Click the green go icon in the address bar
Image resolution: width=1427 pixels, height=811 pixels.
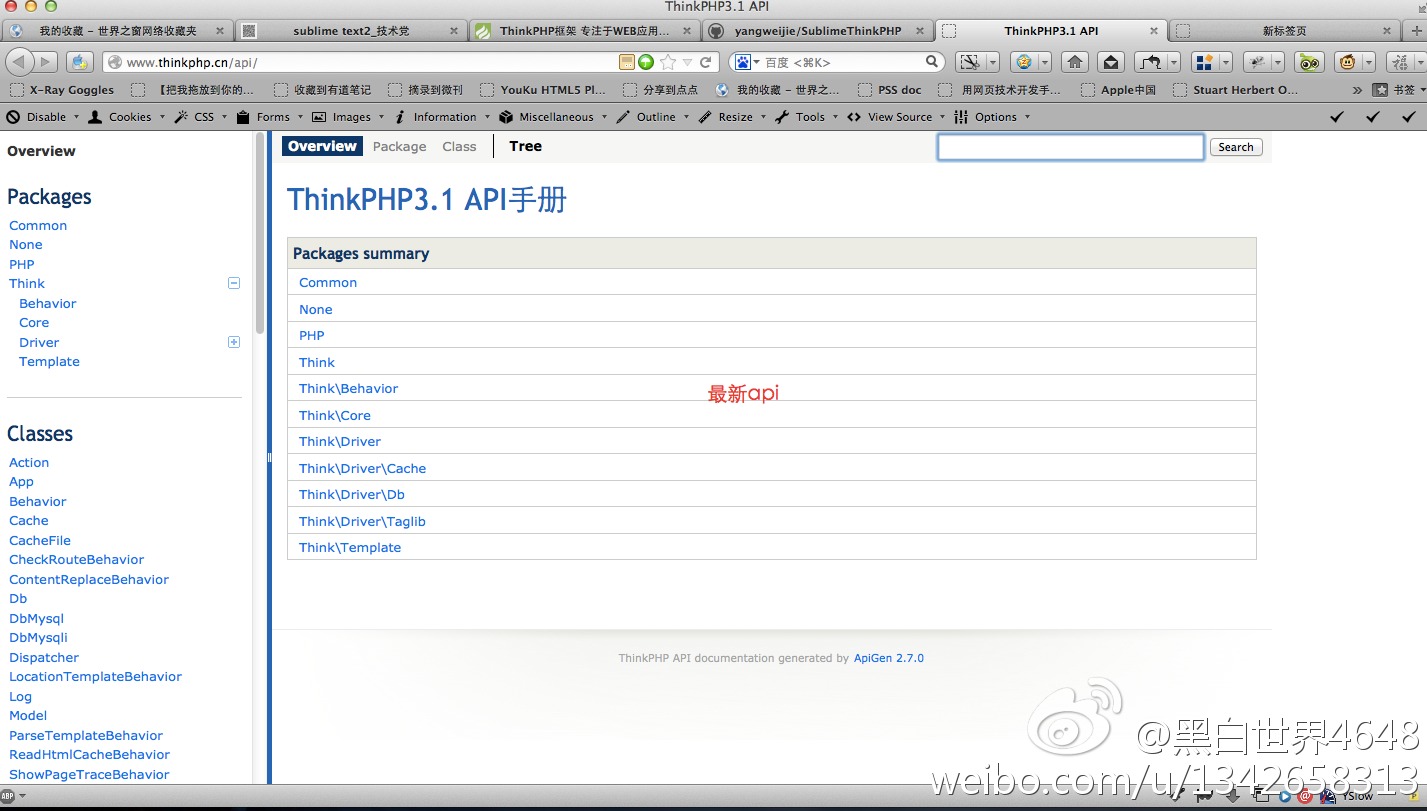click(x=646, y=62)
